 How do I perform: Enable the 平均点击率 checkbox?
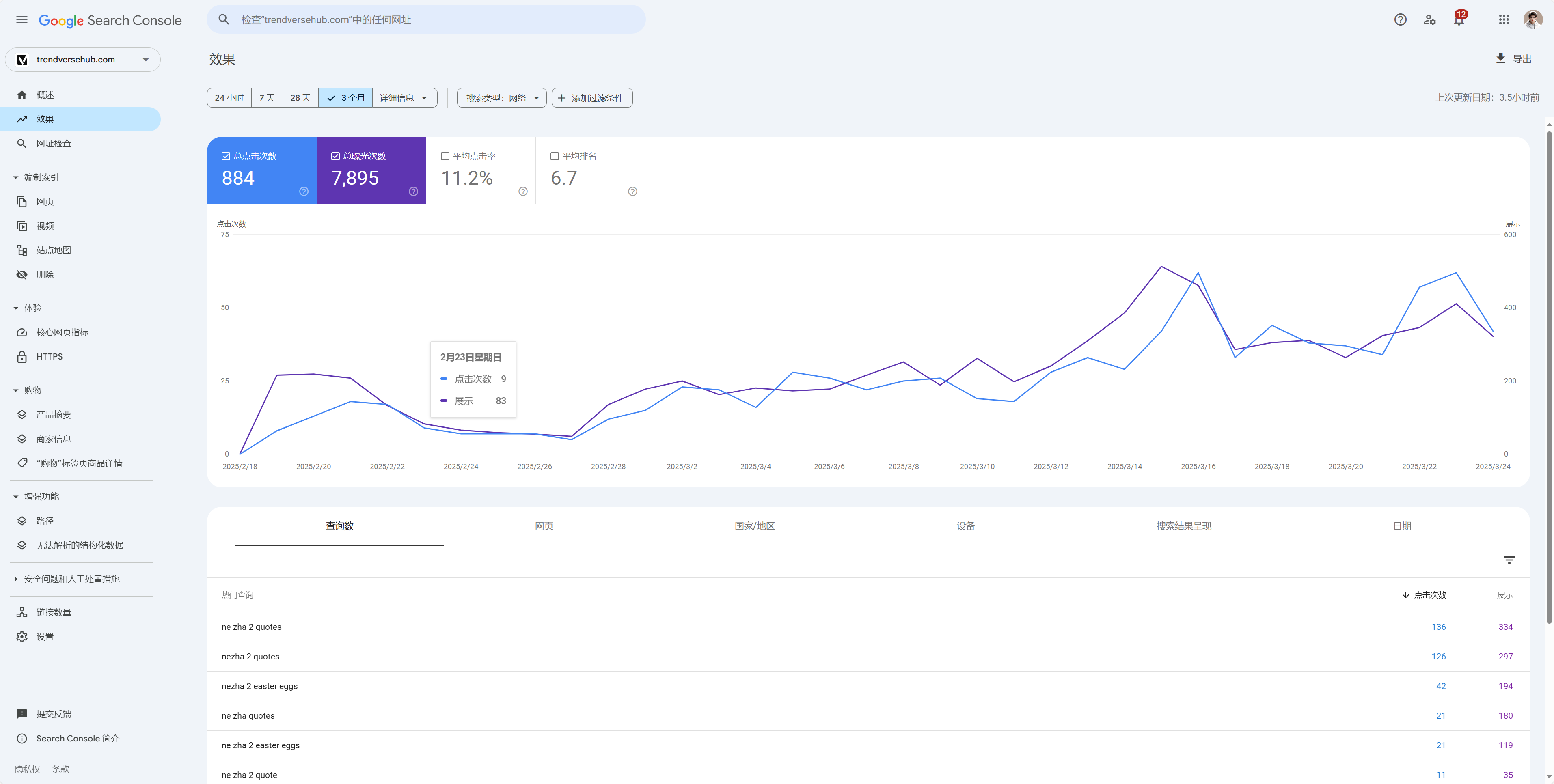pos(445,156)
